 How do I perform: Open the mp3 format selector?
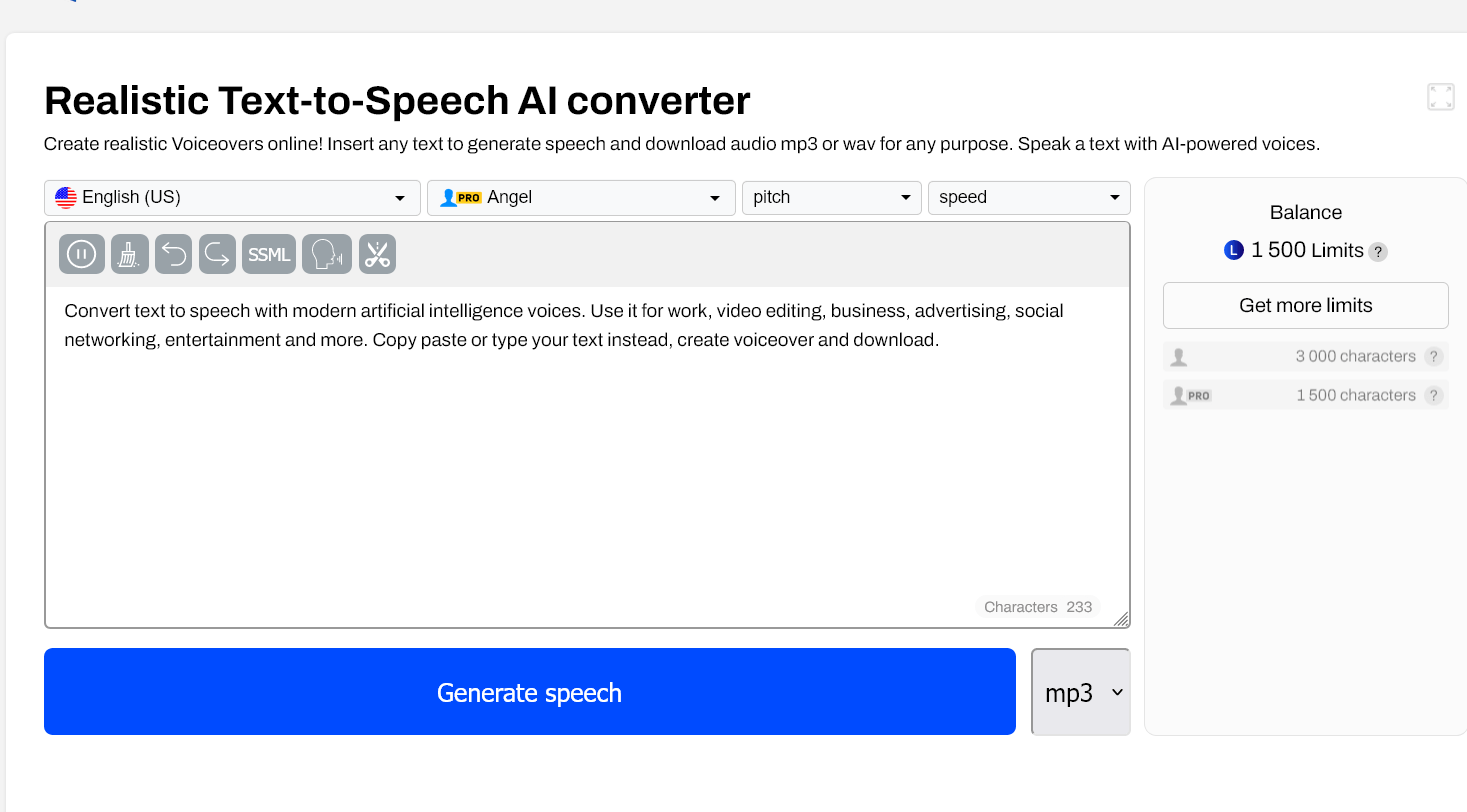click(1081, 692)
